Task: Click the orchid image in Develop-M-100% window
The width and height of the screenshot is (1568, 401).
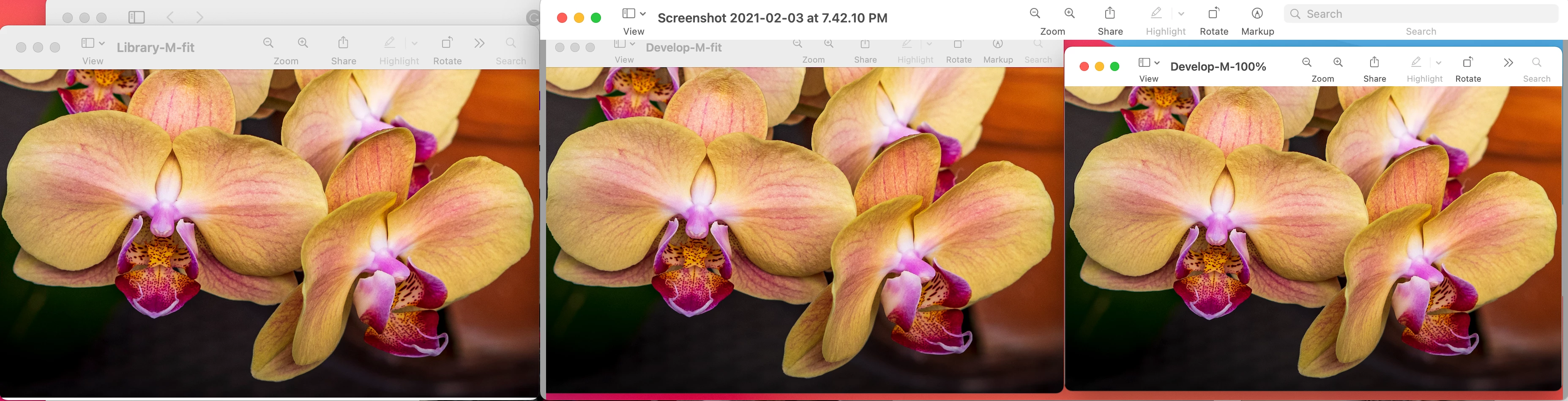Action: pos(1314,238)
